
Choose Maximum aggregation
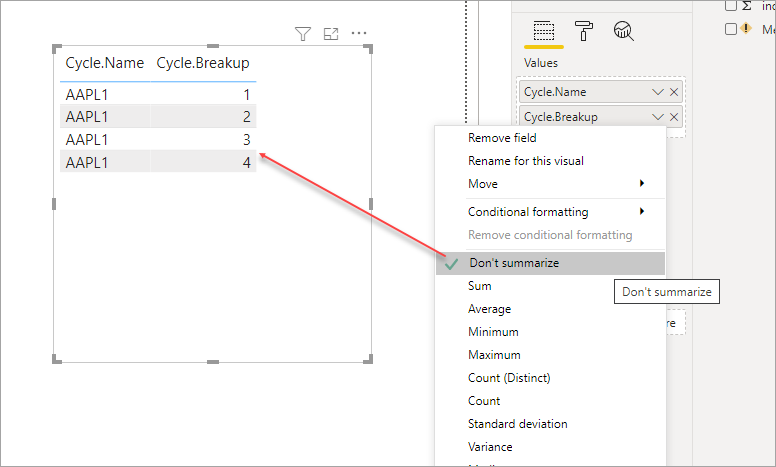coord(550,355)
